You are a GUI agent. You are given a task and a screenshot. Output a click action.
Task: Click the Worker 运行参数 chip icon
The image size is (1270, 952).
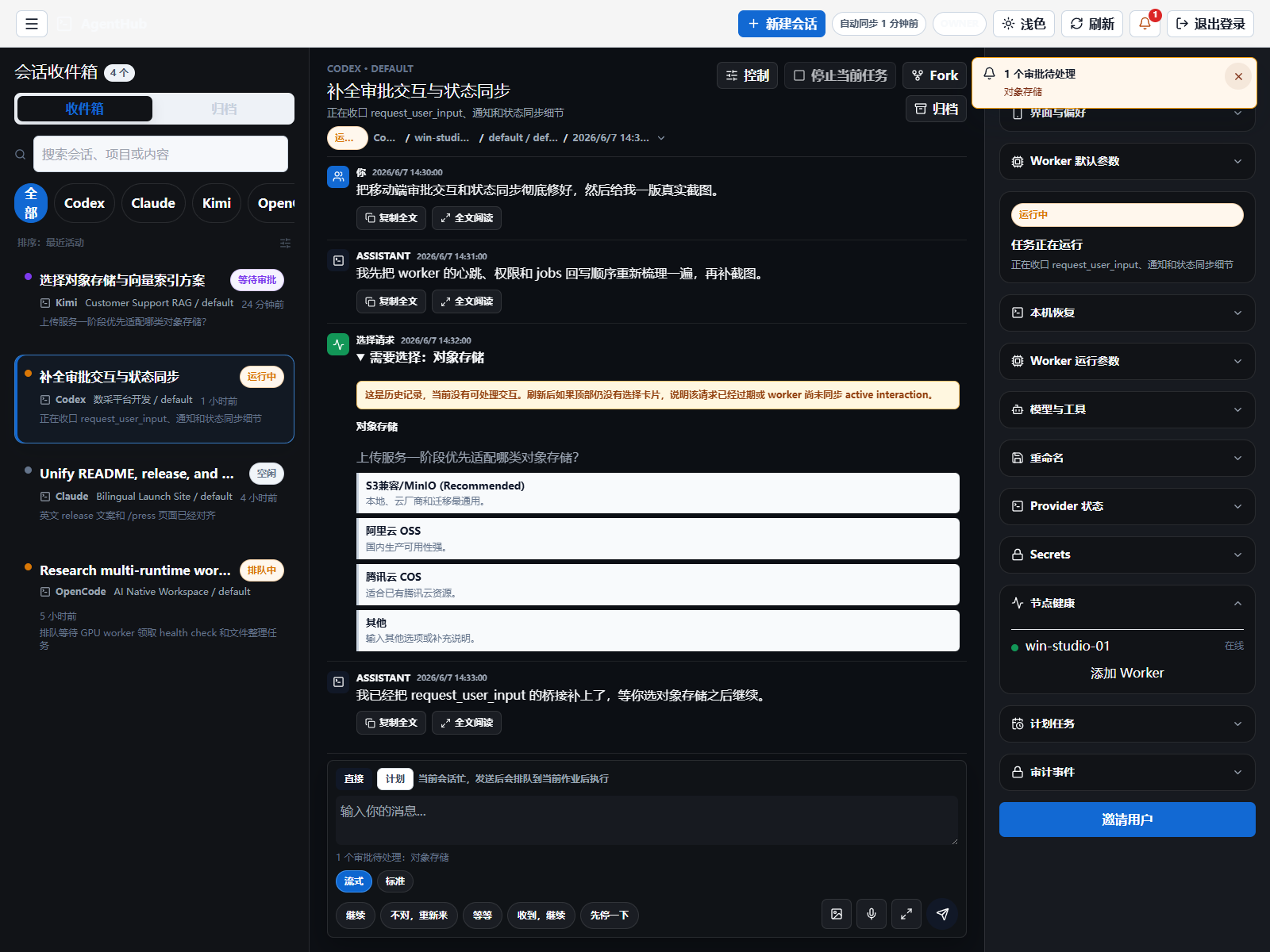tap(1018, 361)
